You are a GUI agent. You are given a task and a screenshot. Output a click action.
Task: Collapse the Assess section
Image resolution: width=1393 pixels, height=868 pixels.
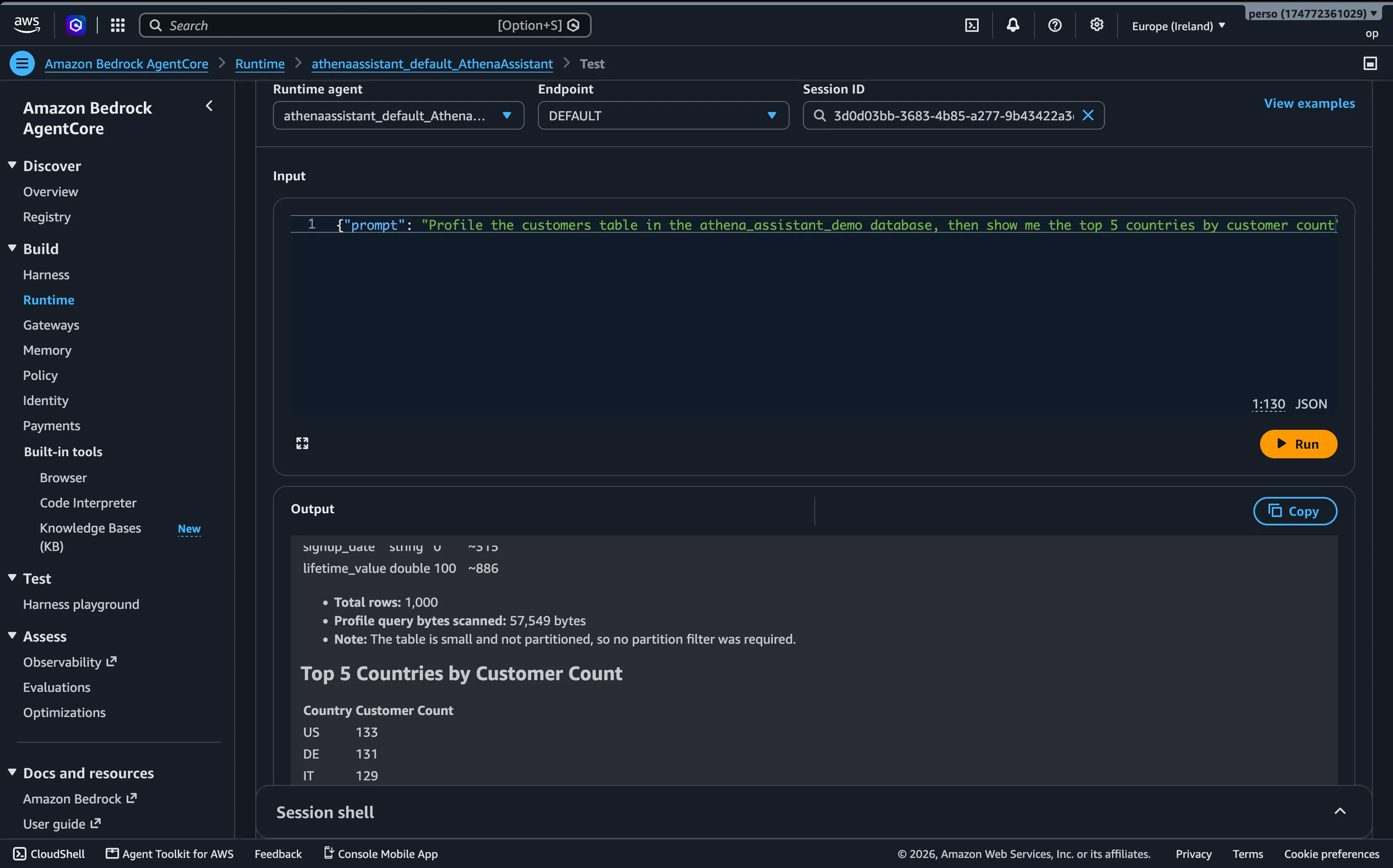click(12, 636)
